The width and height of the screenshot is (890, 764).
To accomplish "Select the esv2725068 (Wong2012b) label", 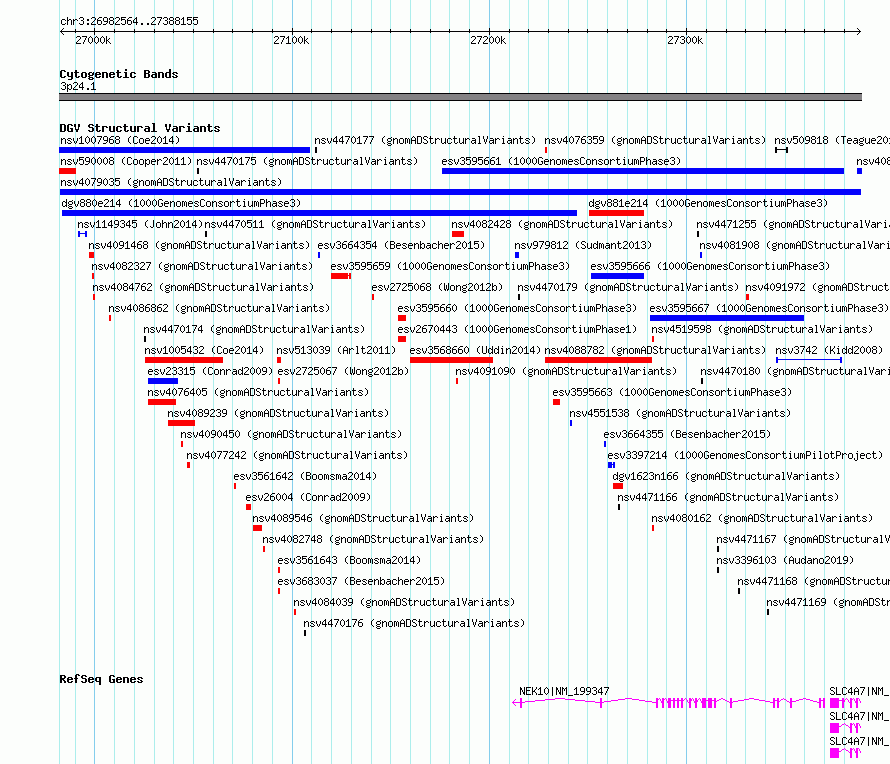I will click(x=437, y=287).
